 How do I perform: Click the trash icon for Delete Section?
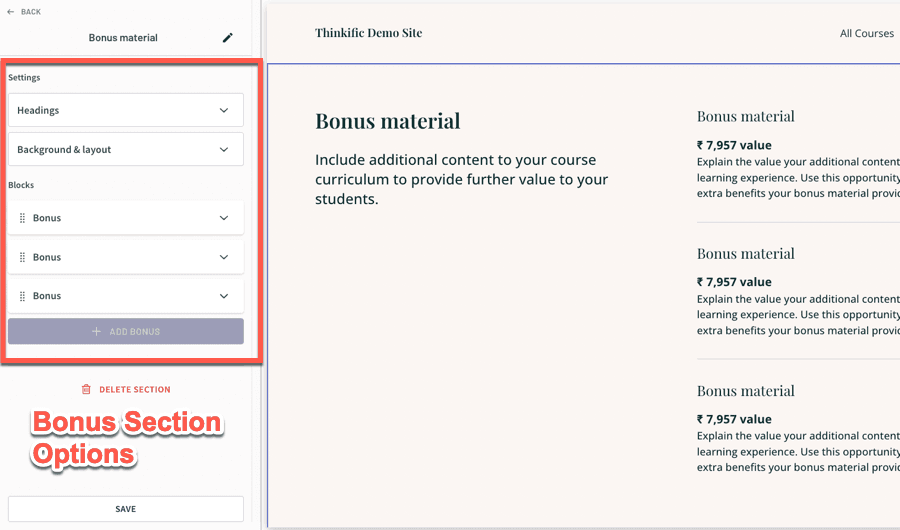click(x=86, y=389)
